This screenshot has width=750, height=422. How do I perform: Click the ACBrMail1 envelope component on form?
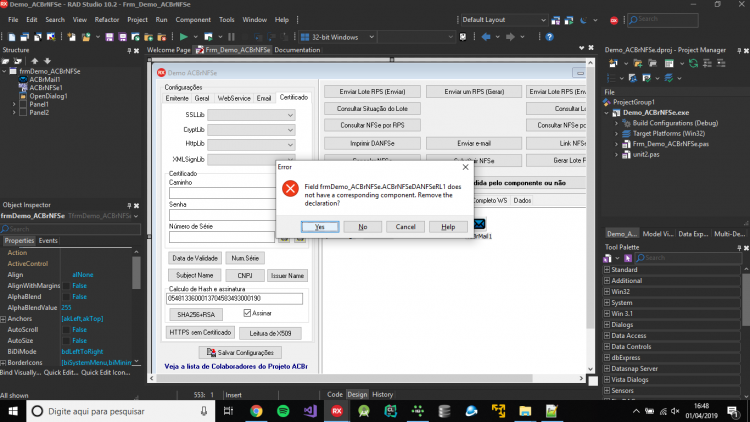[x=479, y=223]
